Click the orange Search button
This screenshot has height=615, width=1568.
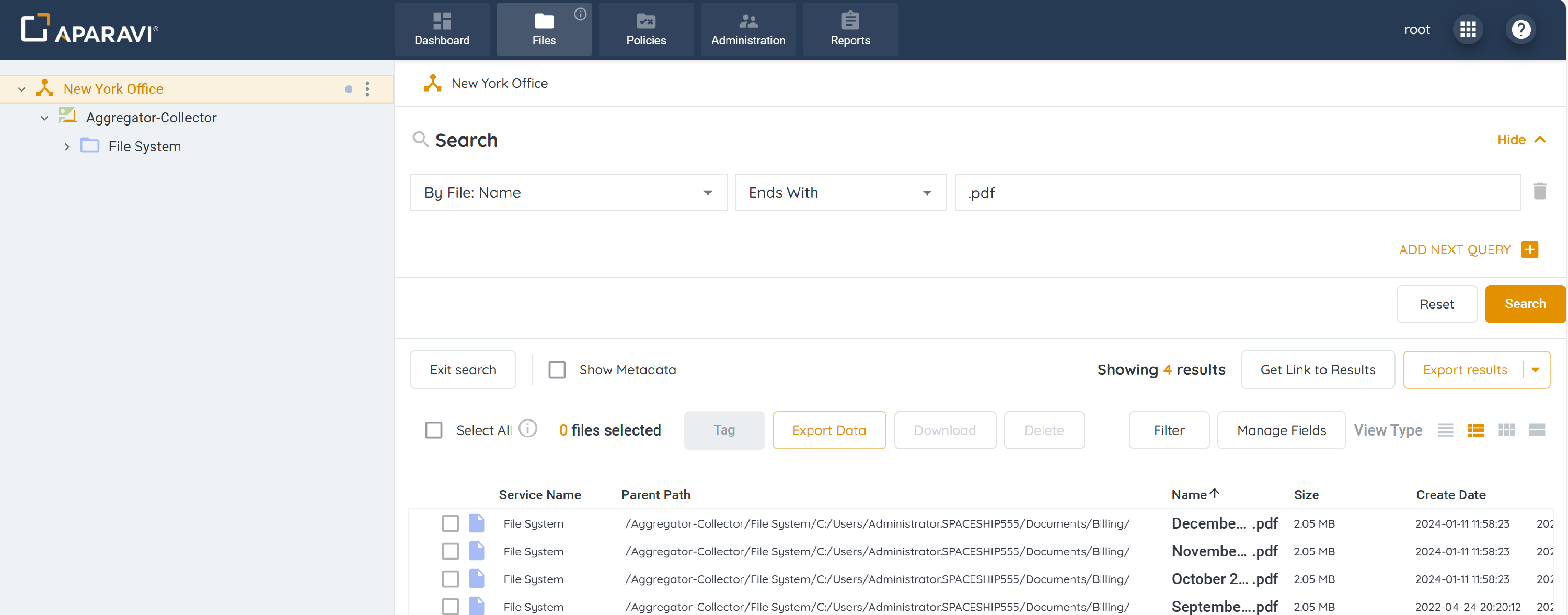click(1524, 303)
